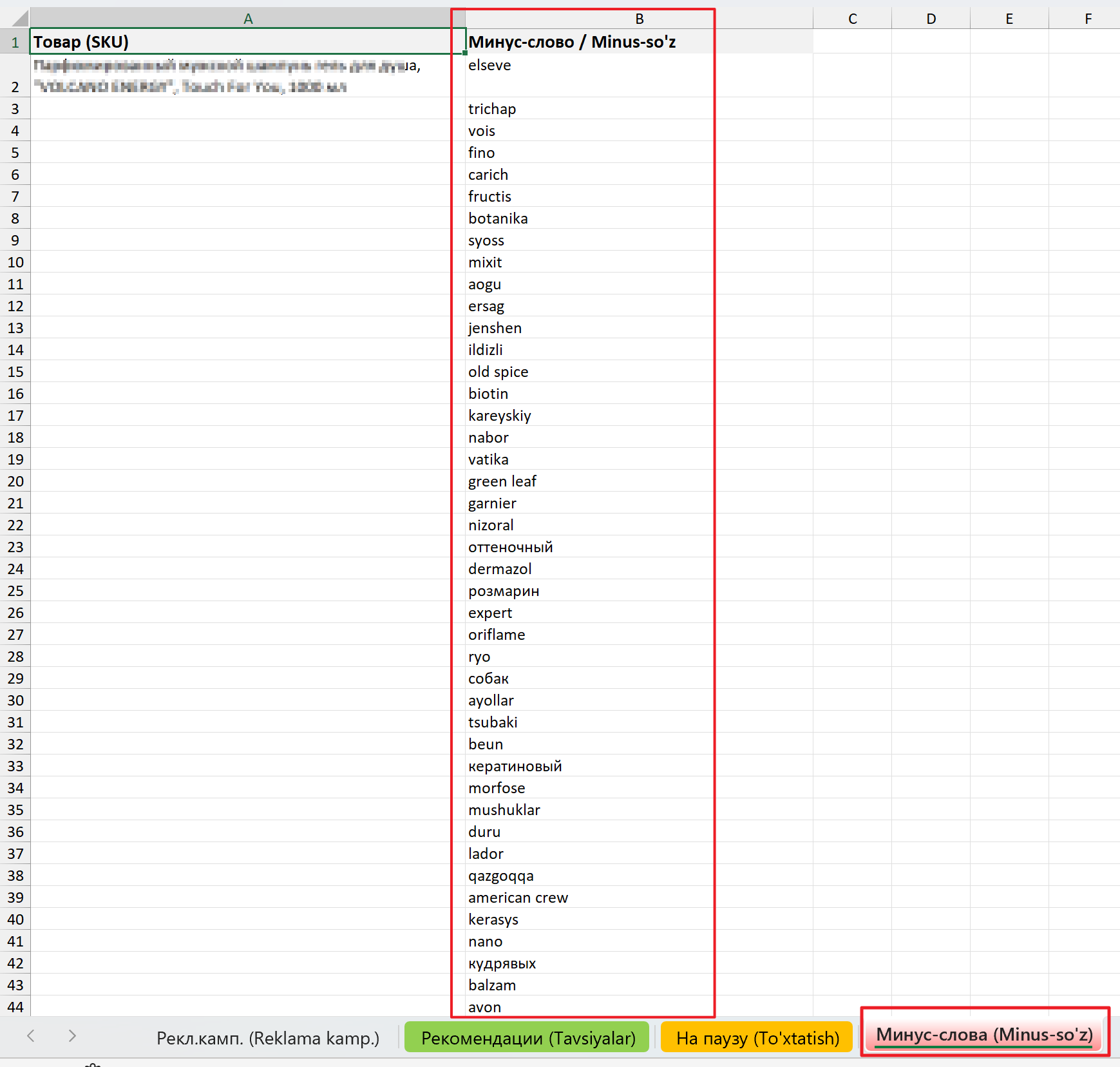Click the column C header
This screenshot has width=1120, height=1067.
point(852,19)
